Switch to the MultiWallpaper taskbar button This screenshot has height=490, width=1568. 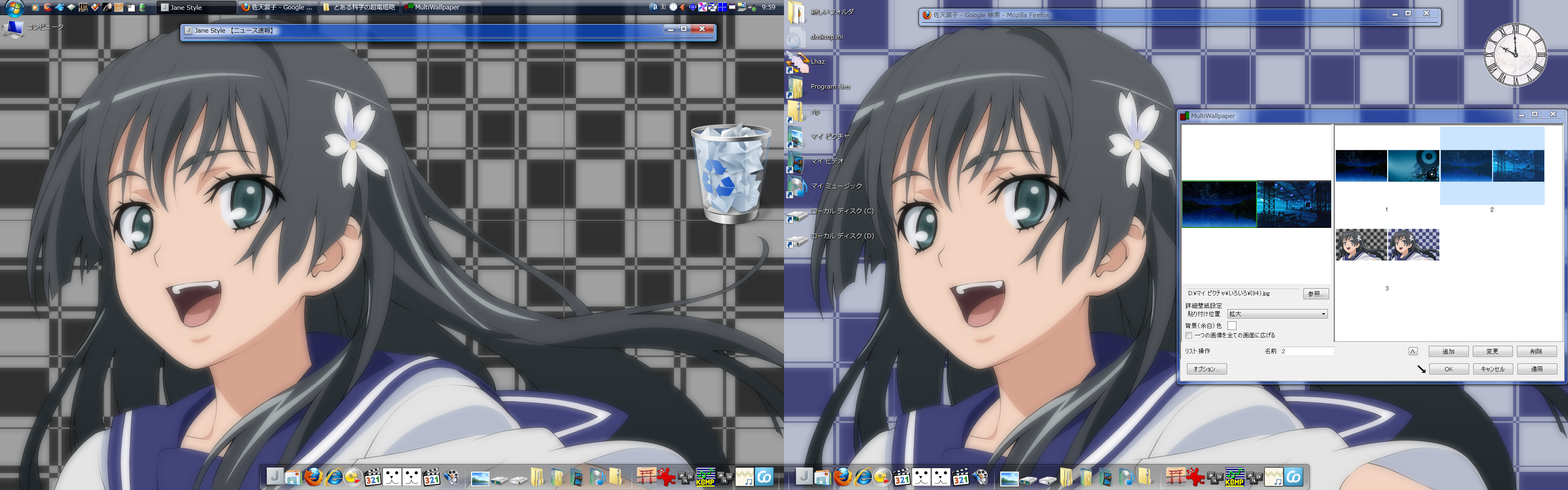click(441, 7)
